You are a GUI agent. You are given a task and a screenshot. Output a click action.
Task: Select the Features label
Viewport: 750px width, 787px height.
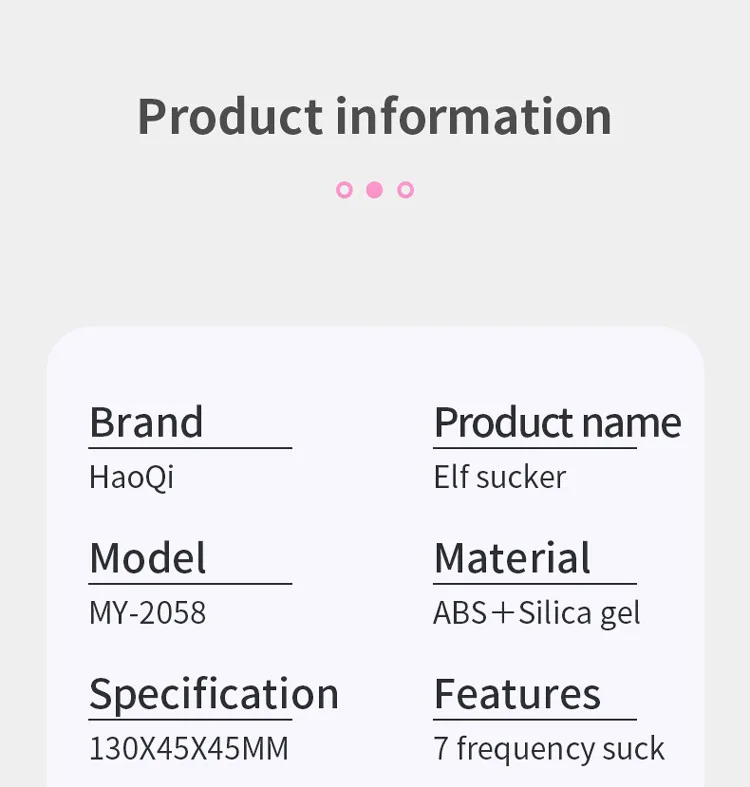(517, 694)
